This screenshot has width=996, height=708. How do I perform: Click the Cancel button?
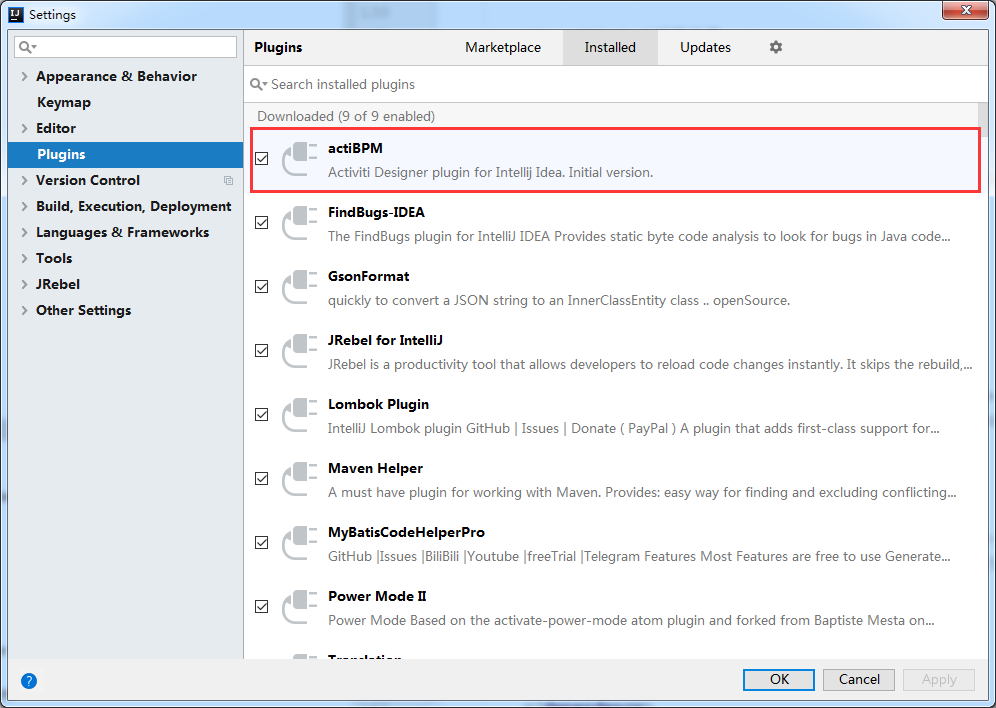click(x=859, y=679)
